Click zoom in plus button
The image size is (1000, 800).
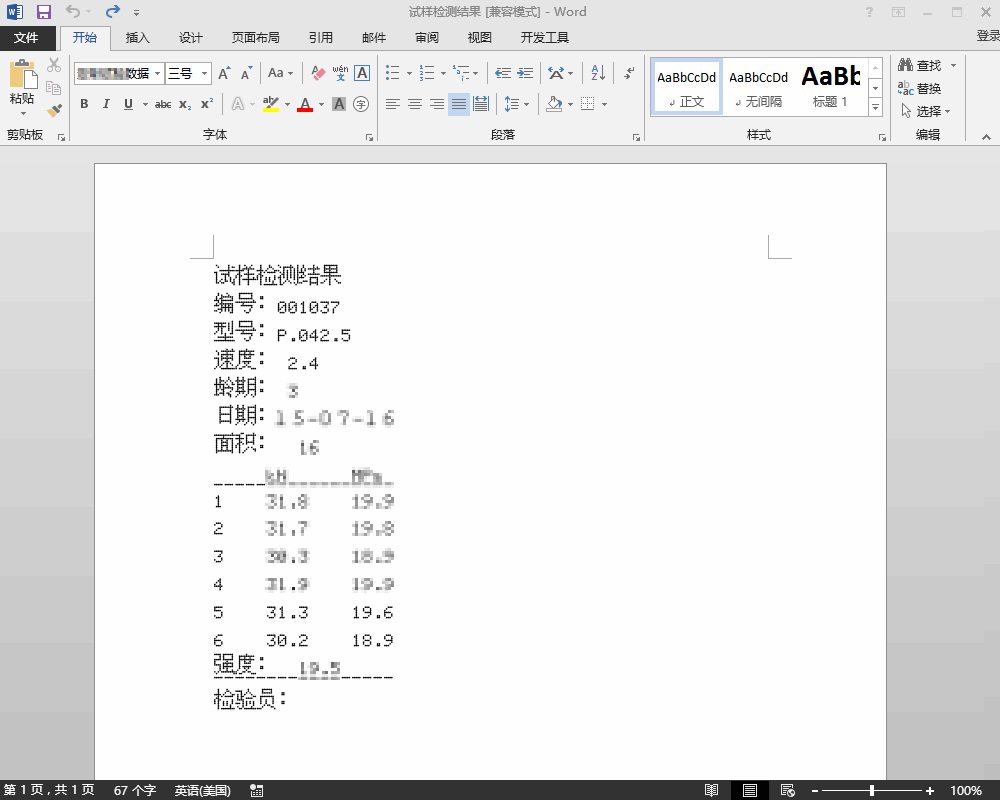(930, 790)
